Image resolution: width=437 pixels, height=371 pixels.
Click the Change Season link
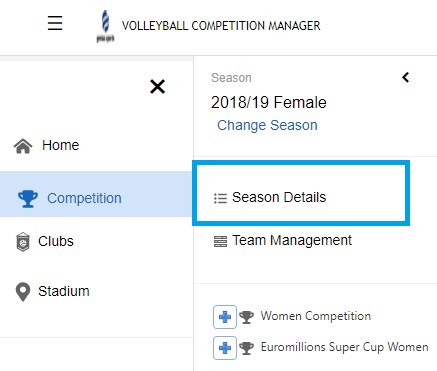tap(267, 125)
